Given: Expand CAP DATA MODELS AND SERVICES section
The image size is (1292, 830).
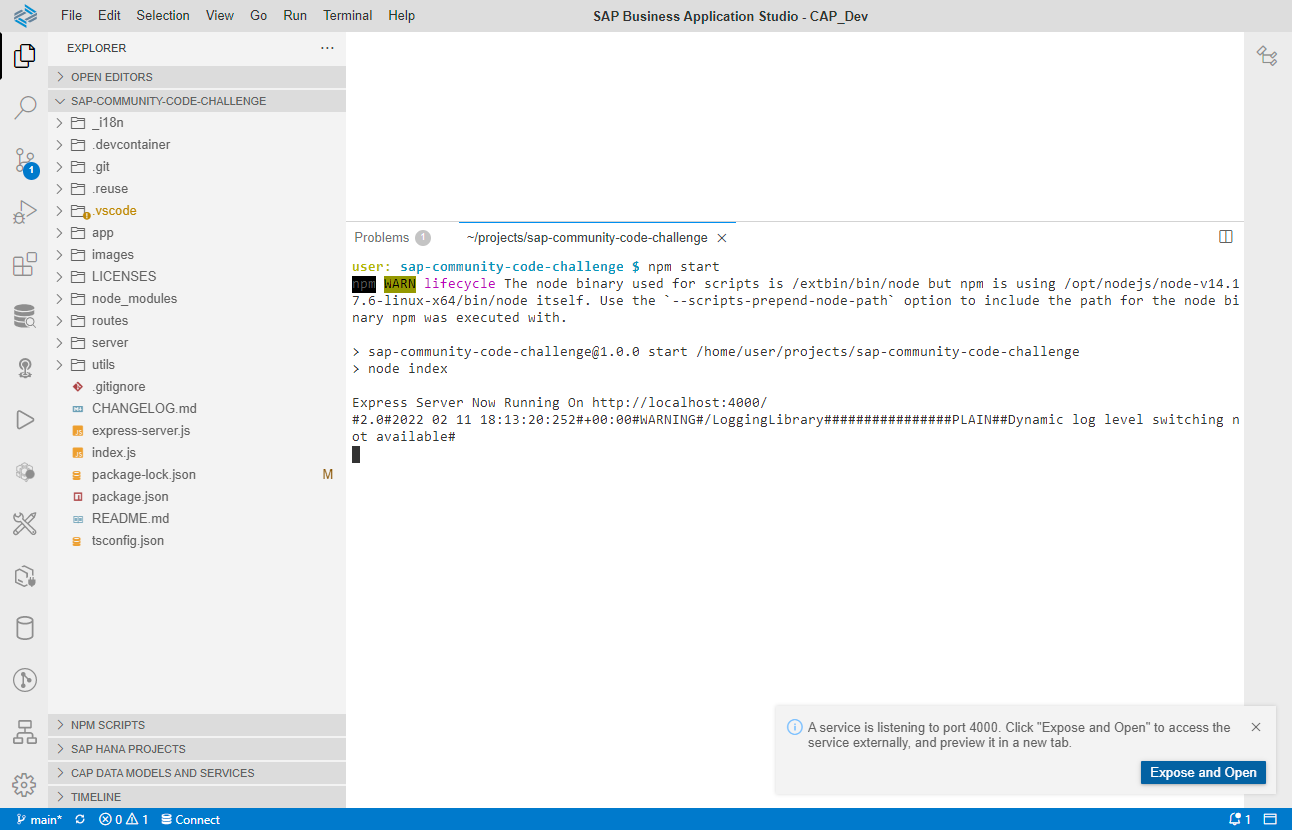Looking at the screenshot, I should pos(197,773).
